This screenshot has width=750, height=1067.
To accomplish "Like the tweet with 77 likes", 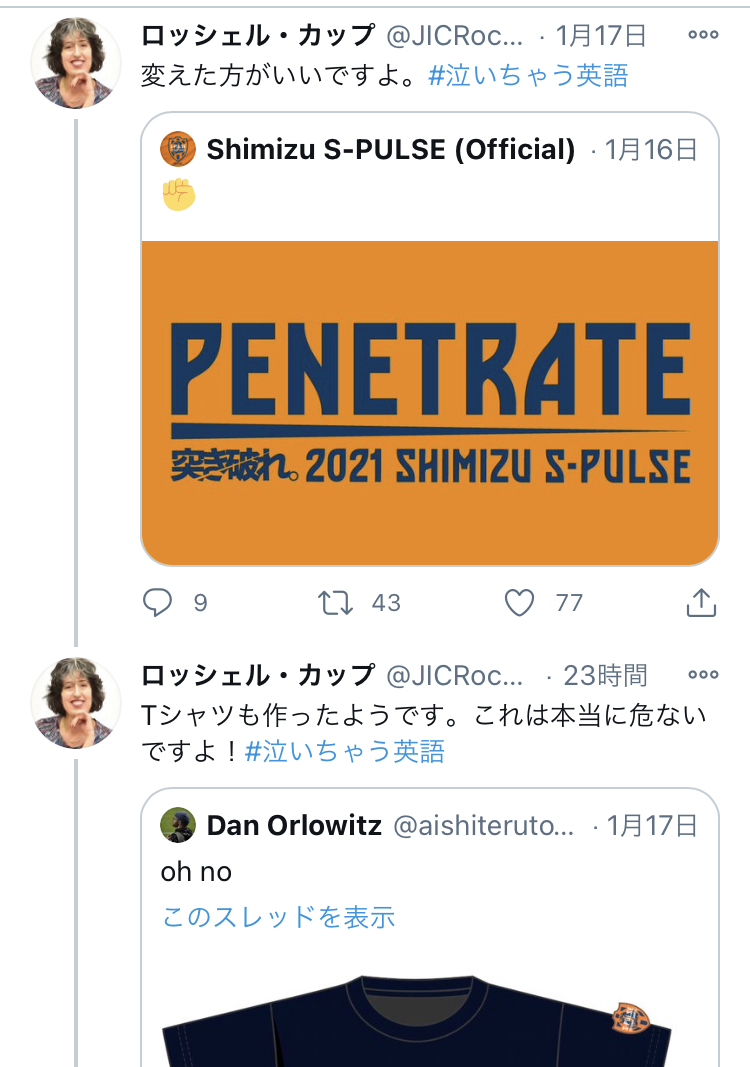I will pos(519,602).
